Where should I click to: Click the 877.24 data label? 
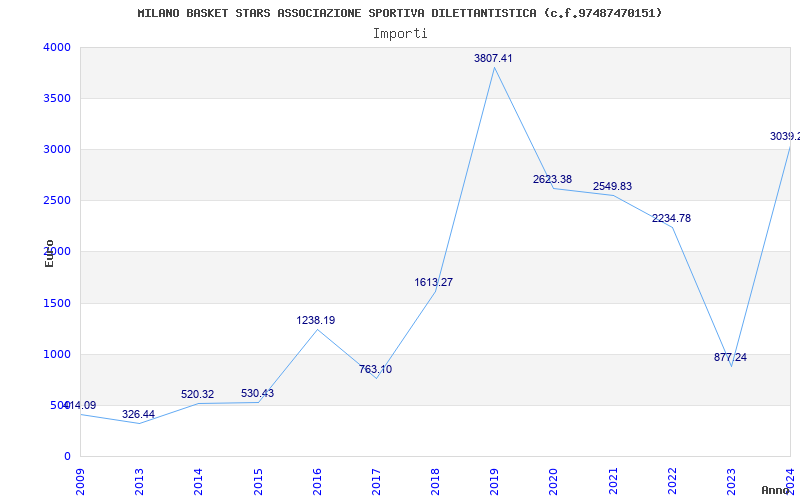(x=730, y=357)
